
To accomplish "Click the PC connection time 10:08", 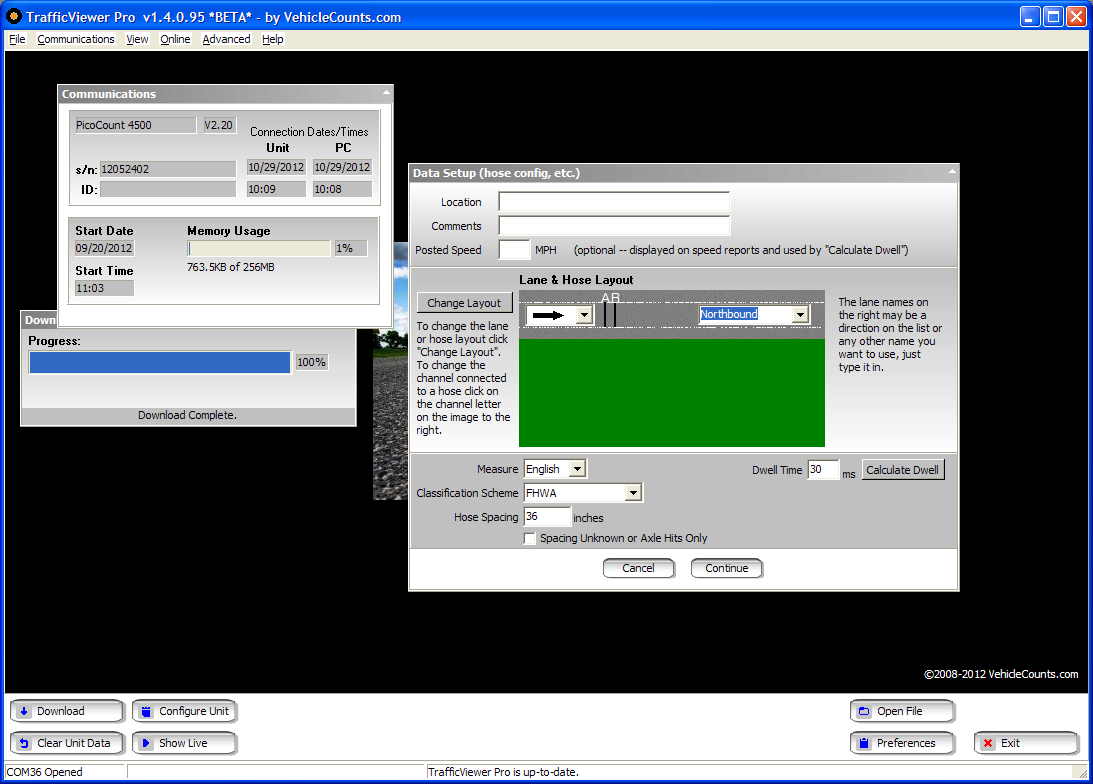I will (342, 189).
